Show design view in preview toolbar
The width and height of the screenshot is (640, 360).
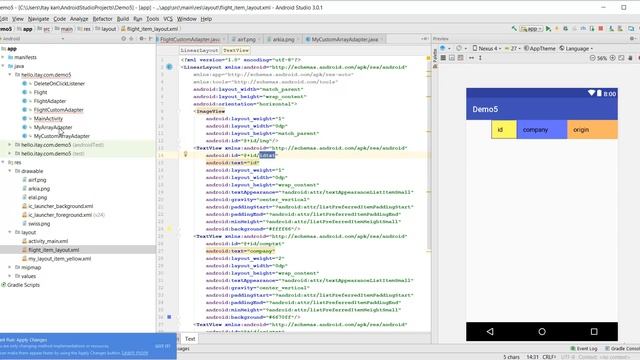click(443, 58)
